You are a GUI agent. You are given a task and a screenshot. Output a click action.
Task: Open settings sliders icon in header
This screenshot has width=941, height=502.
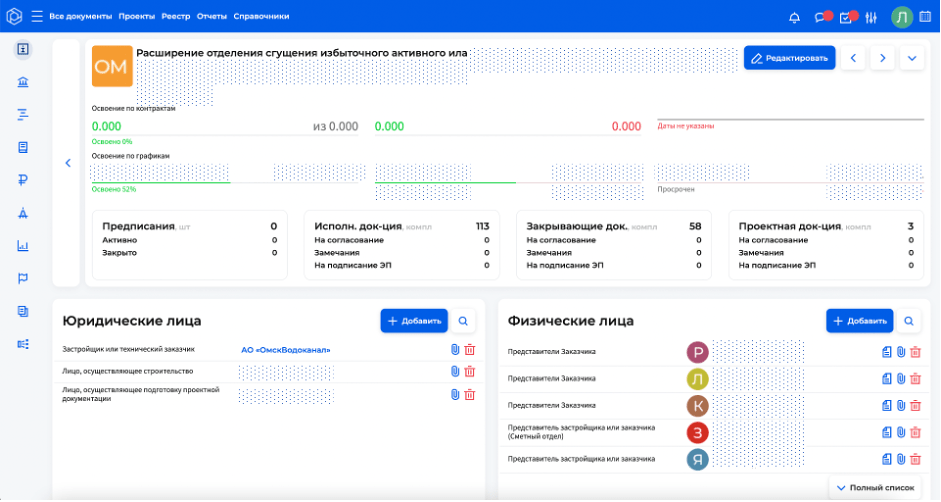872,17
